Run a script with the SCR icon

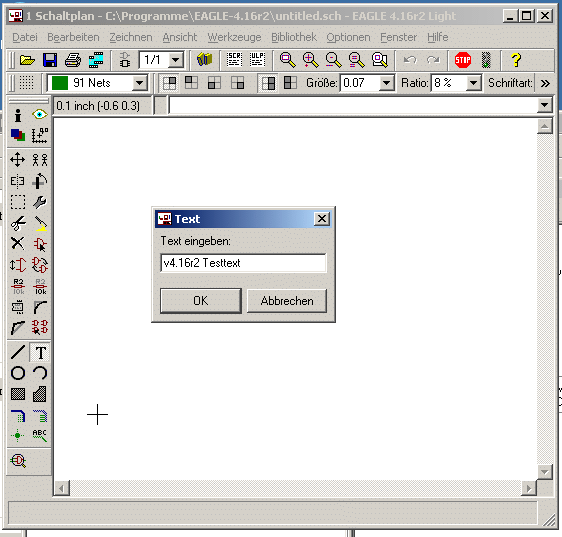pos(234,60)
